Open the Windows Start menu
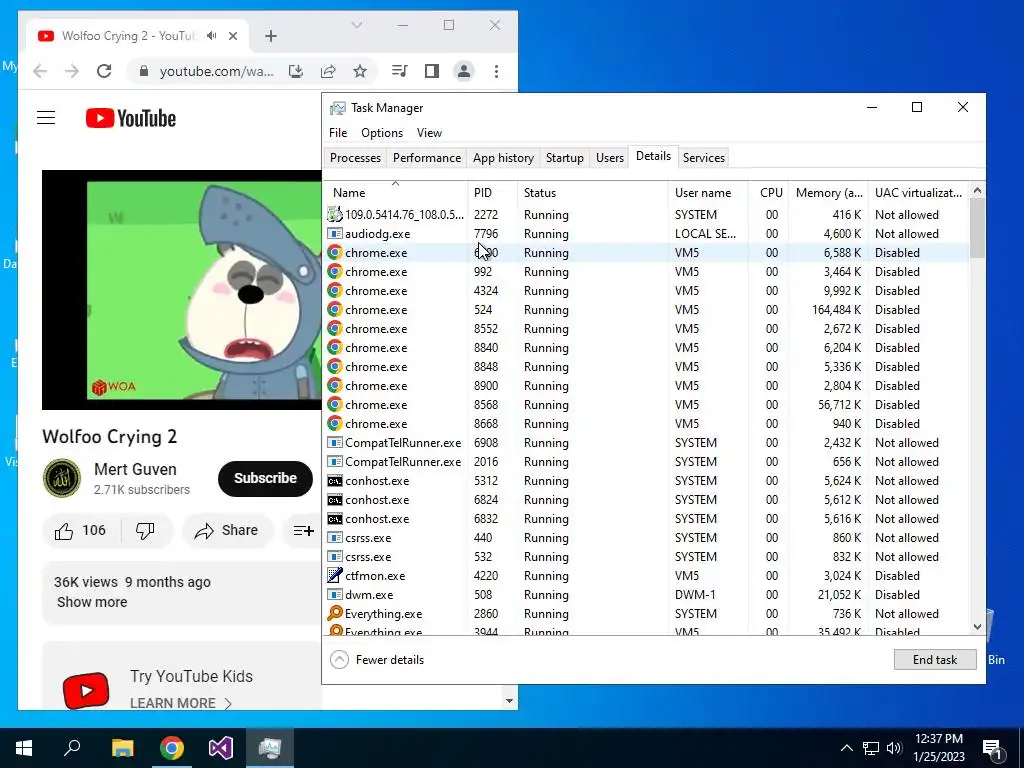The height and width of the screenshot is (768, 1024). (24, 748)
